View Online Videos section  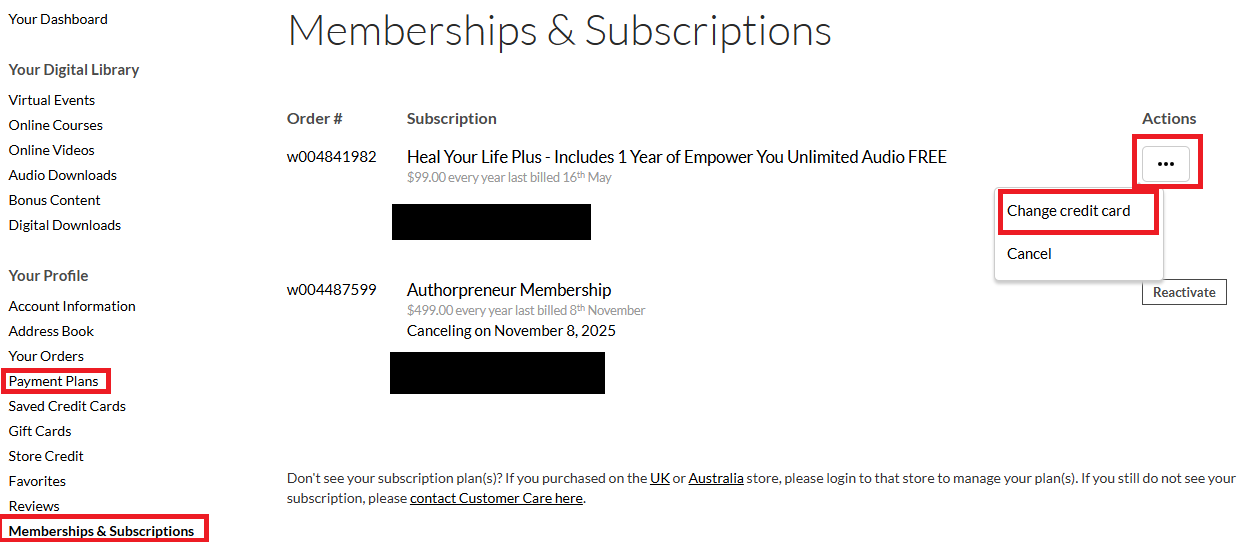click(51, 150)
